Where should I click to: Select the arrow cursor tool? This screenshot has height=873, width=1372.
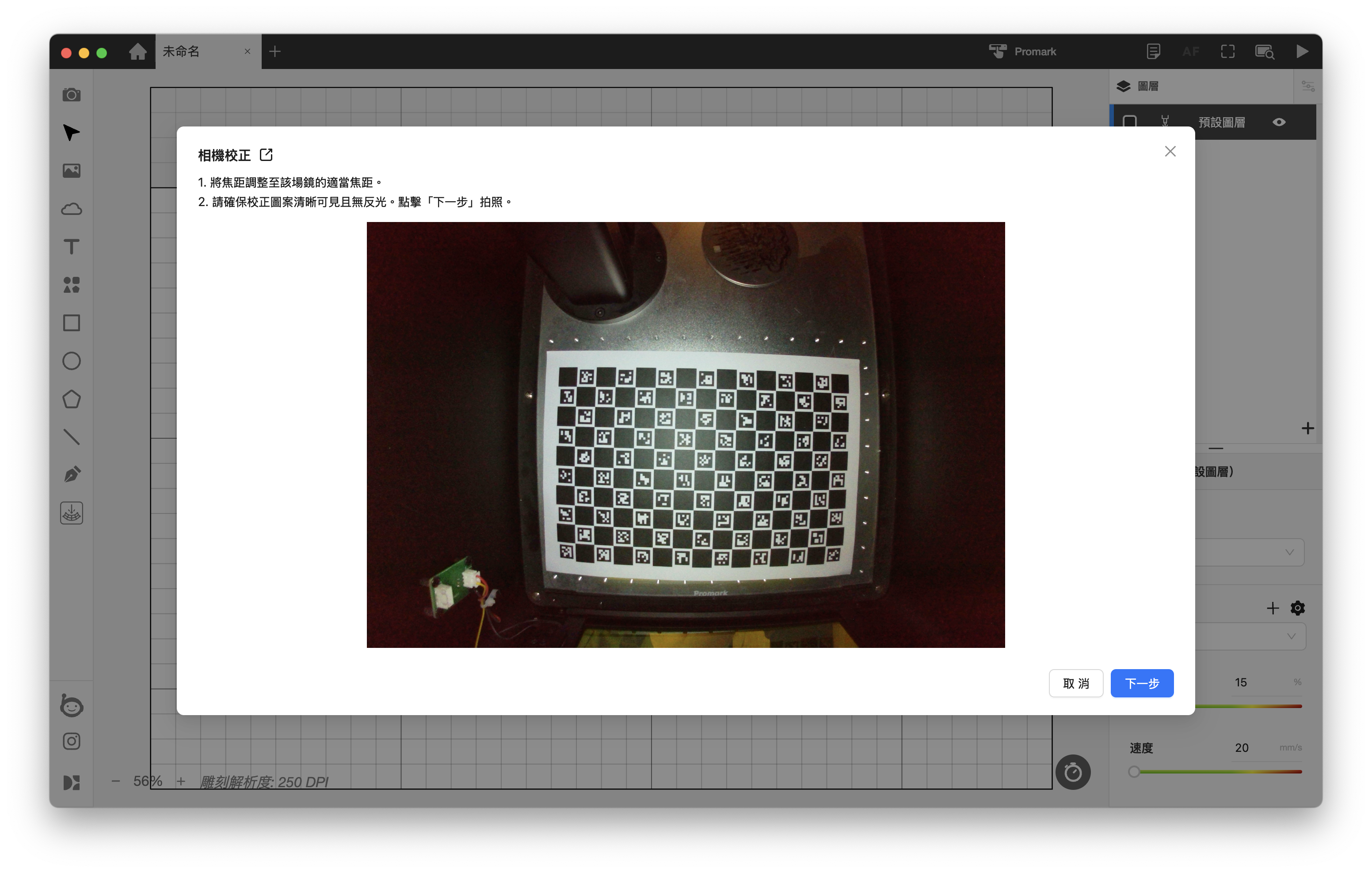71,132
